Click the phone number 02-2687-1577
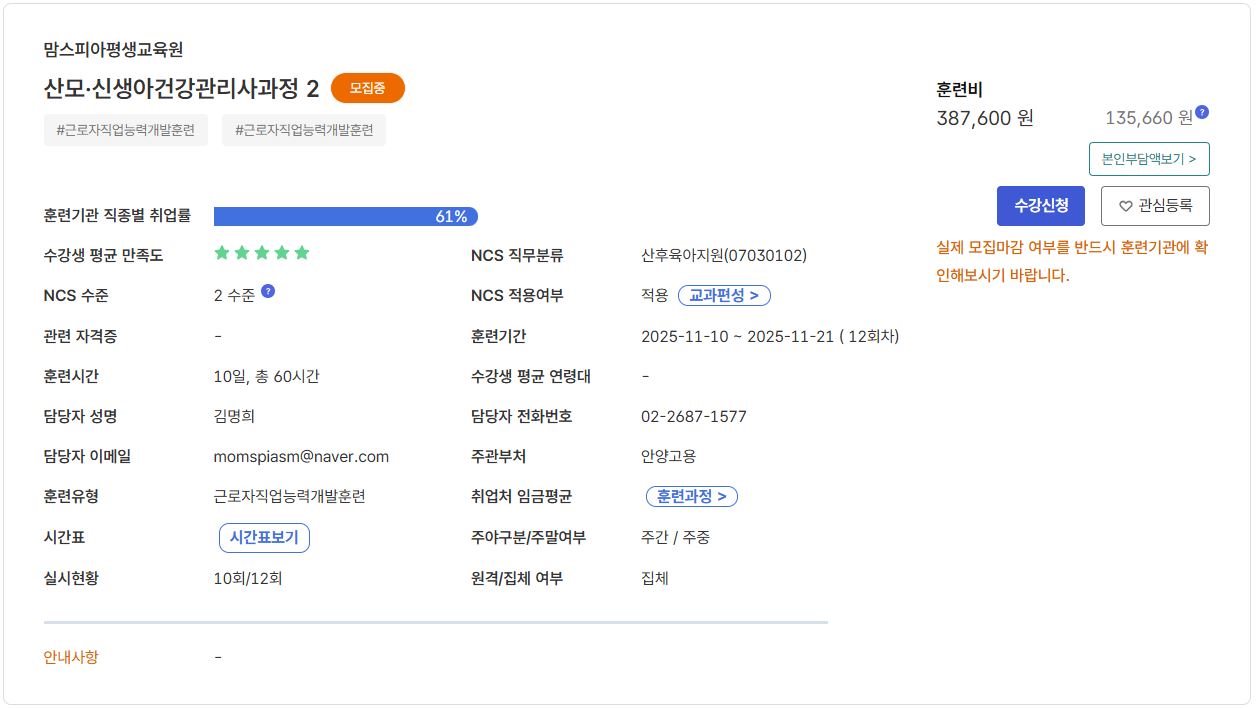 (693, 417)
